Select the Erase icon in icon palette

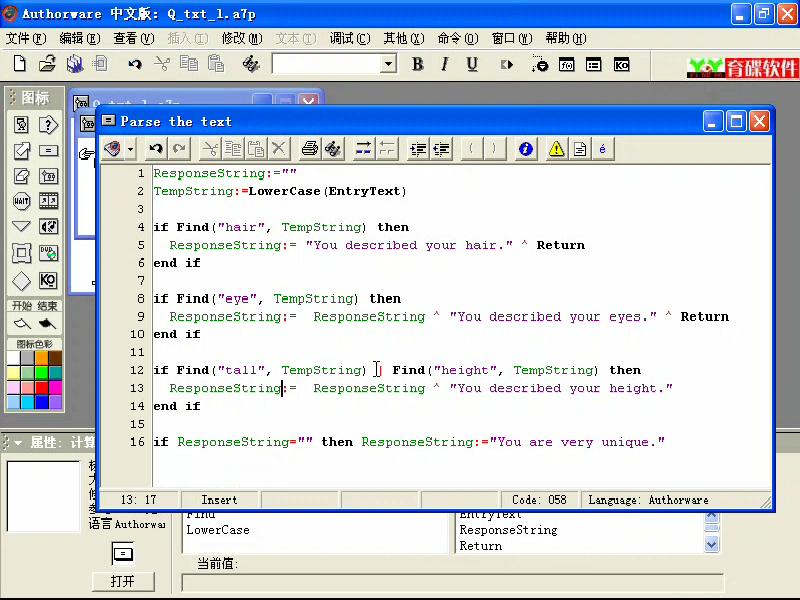click(21, 176)
